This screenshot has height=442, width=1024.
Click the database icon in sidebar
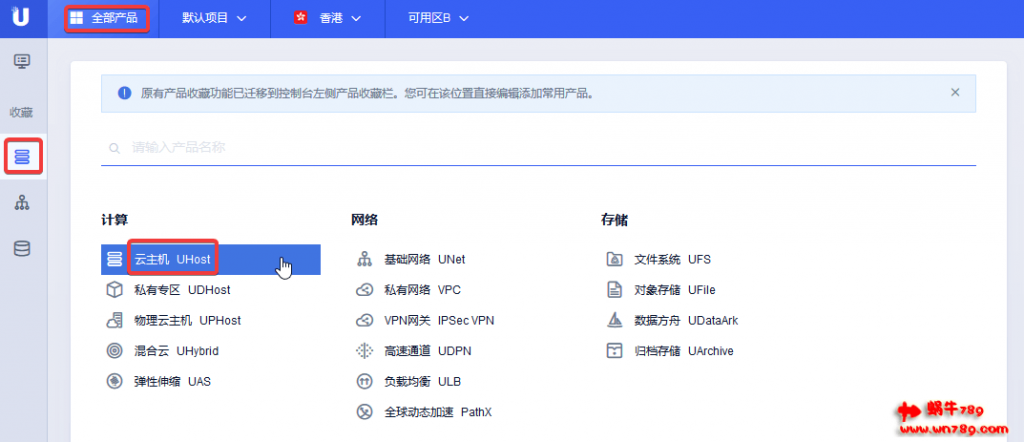pos(22,248)
